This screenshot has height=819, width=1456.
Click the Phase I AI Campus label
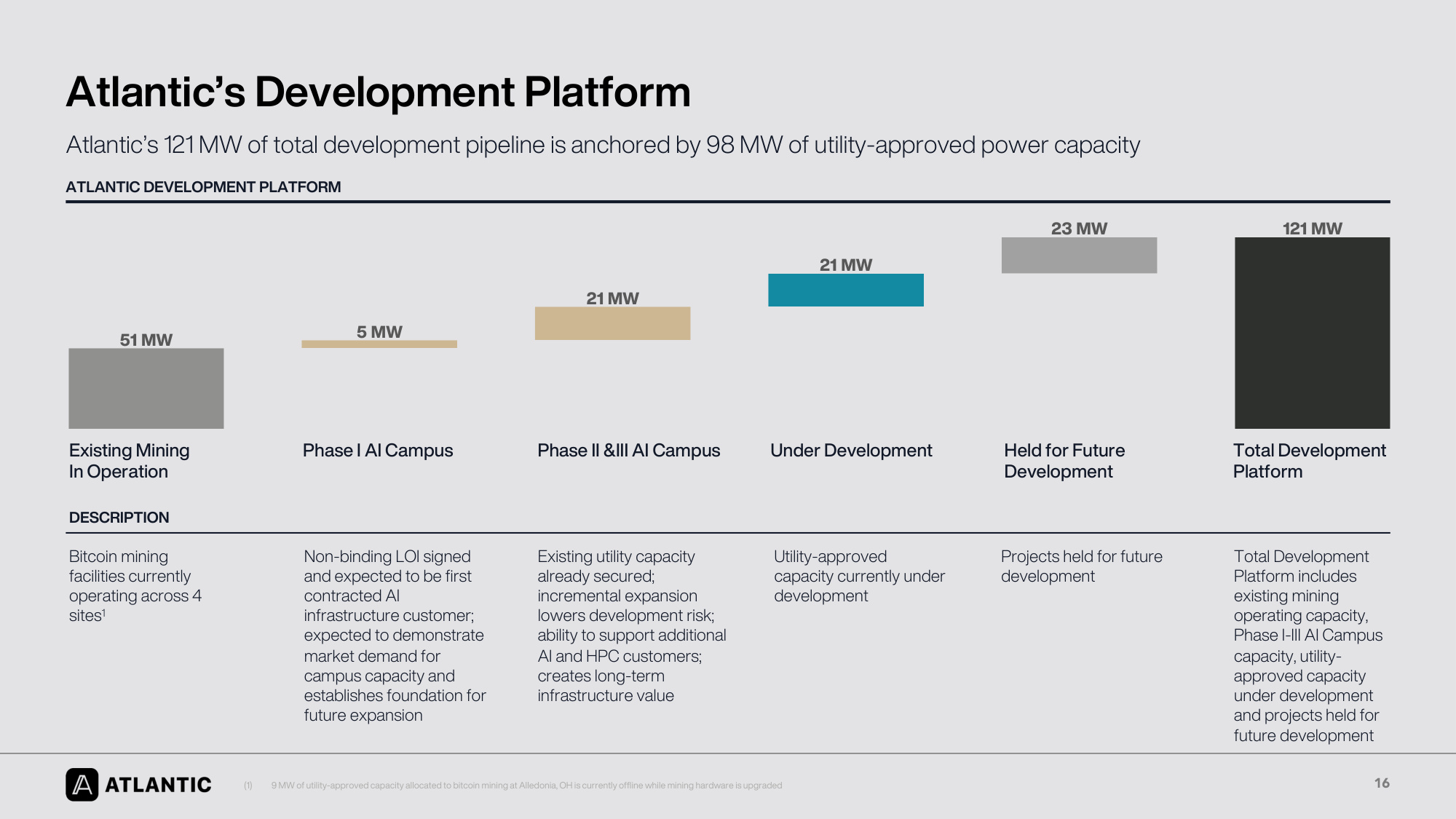click(378, 451)
